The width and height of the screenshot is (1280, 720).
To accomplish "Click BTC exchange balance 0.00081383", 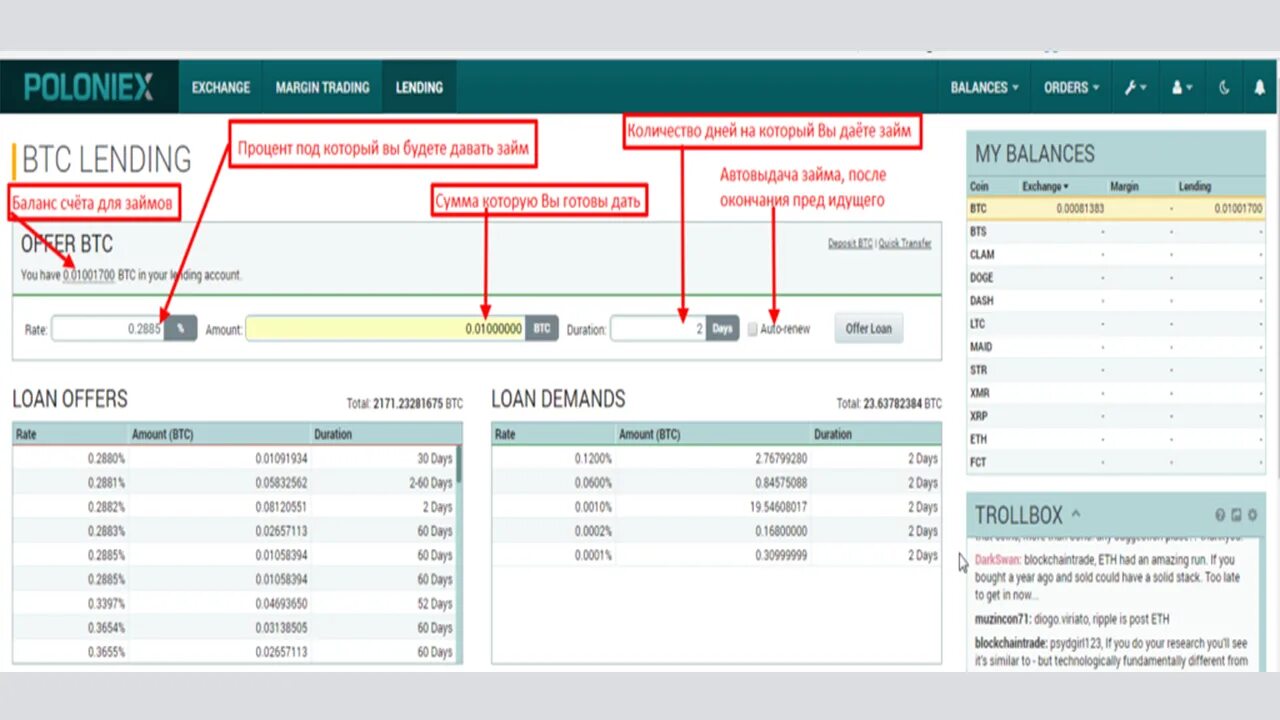I will 1080,208.
